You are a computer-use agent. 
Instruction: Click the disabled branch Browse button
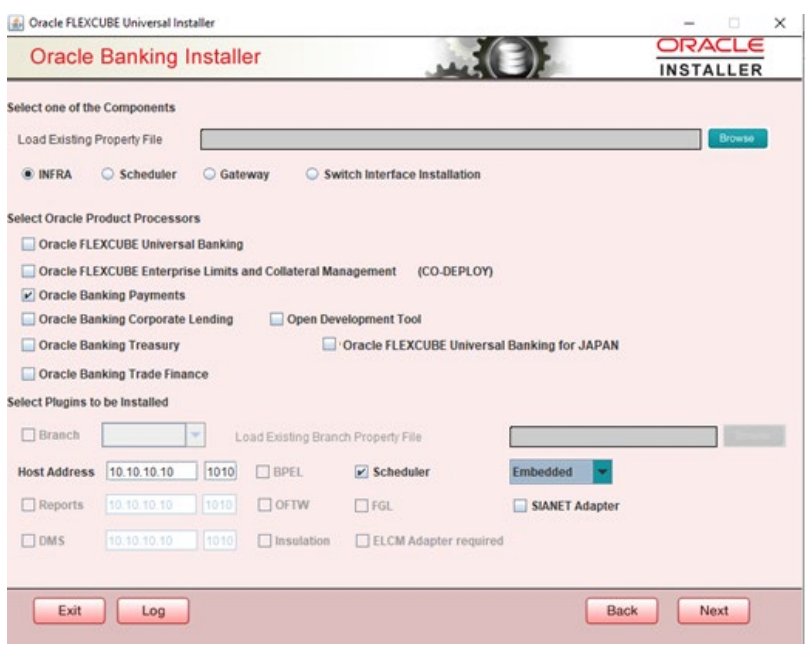pos(754,436)
